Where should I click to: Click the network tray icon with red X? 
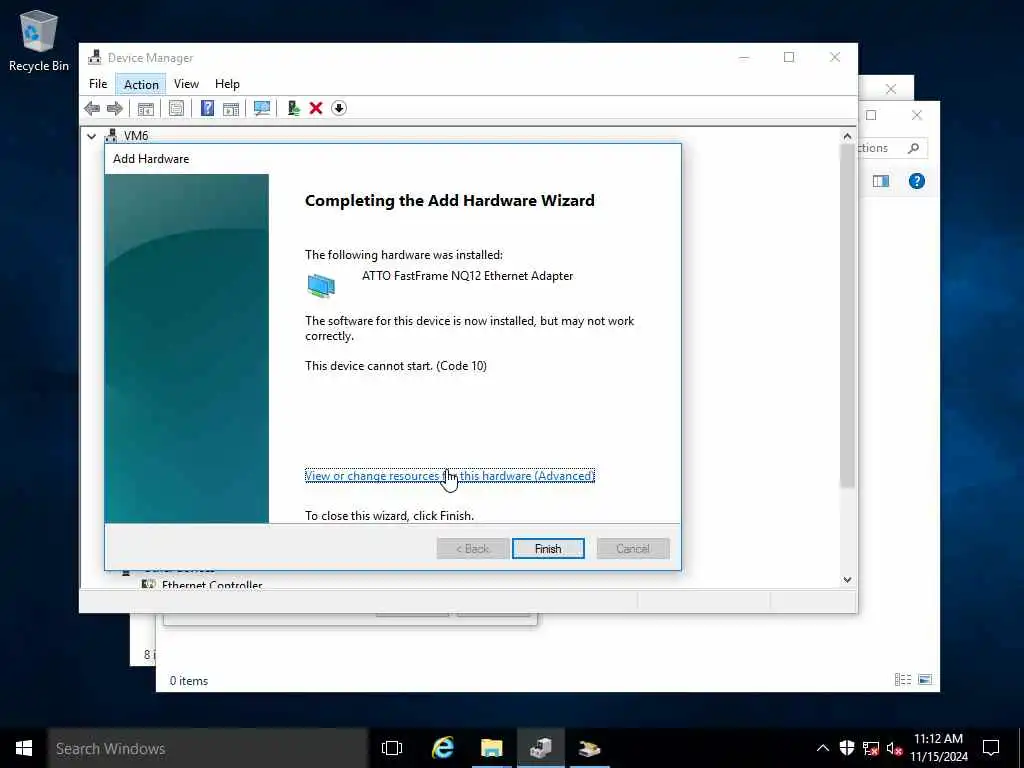click(871, 748)
